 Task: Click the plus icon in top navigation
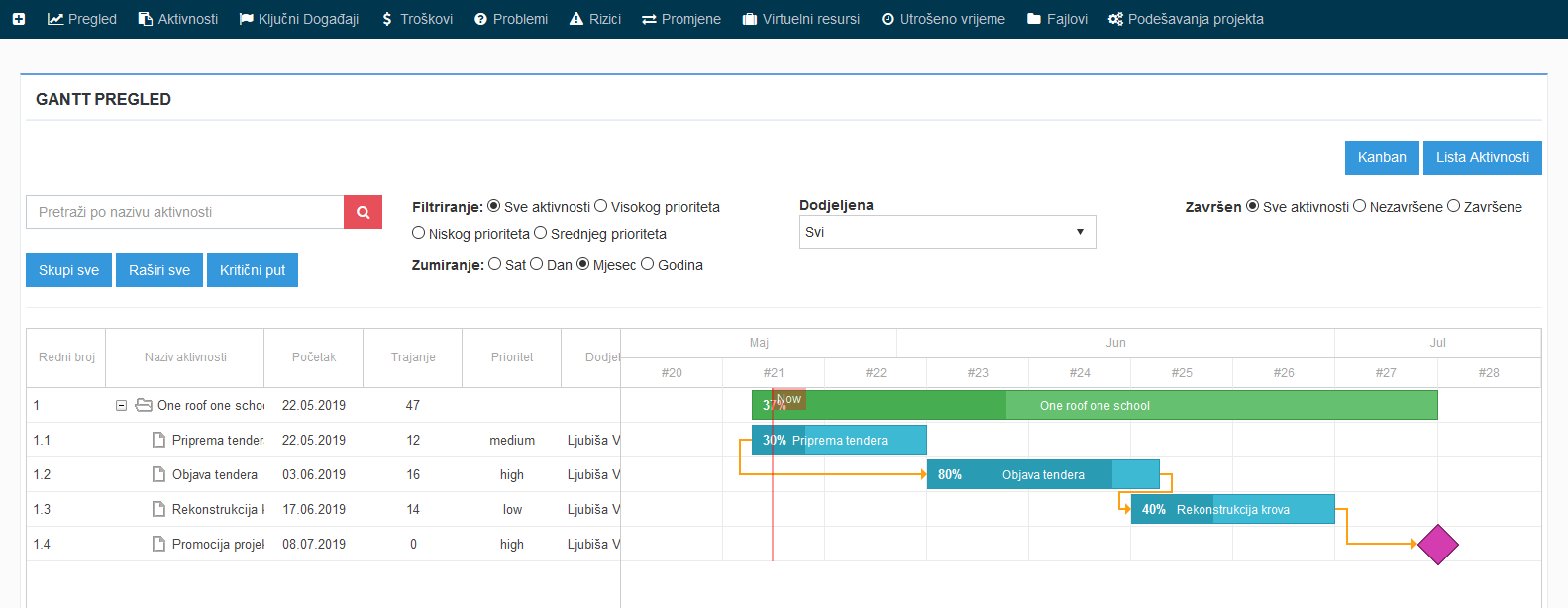pyautogui.click(x=19, y=19)
